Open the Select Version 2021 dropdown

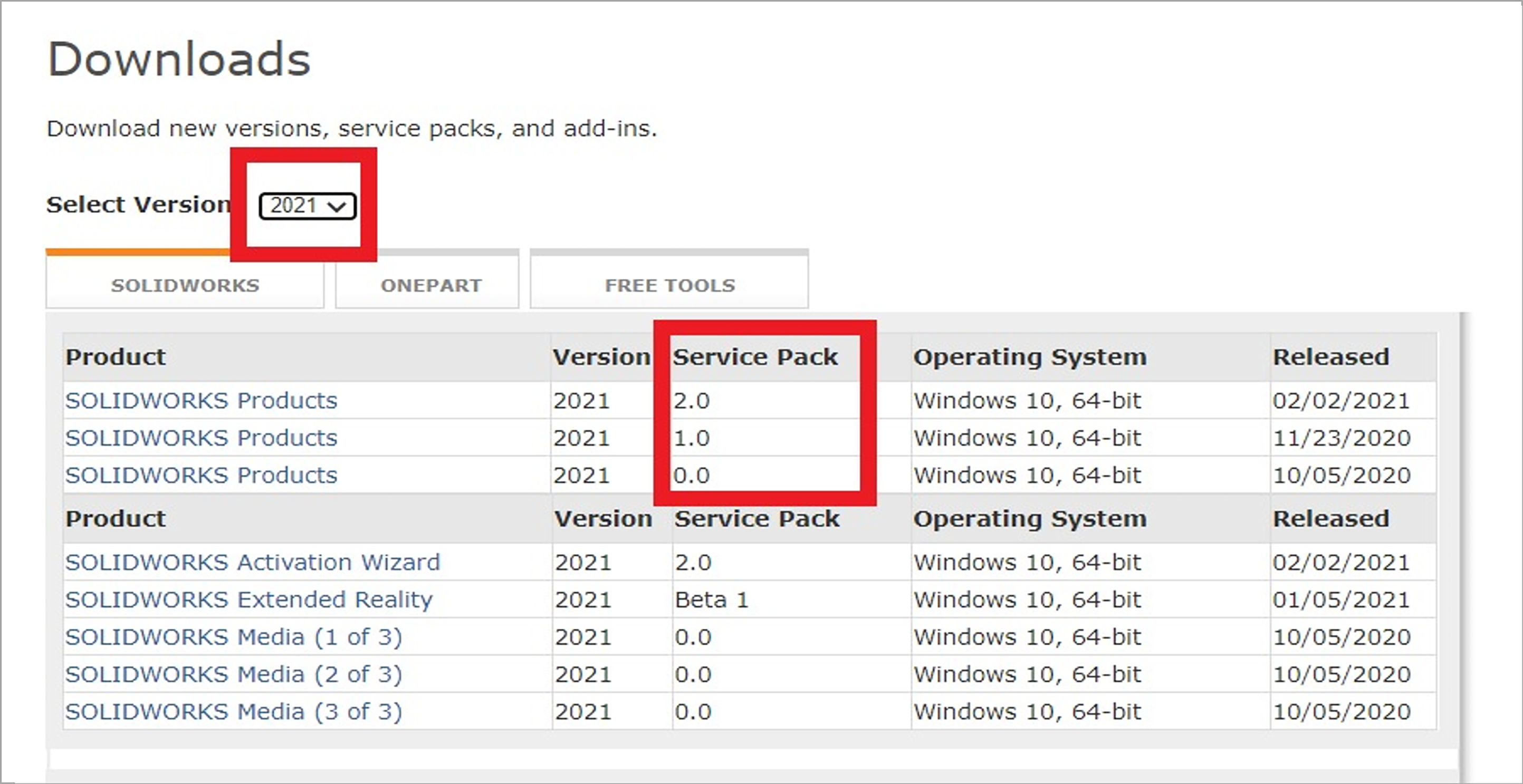(308, 206)
